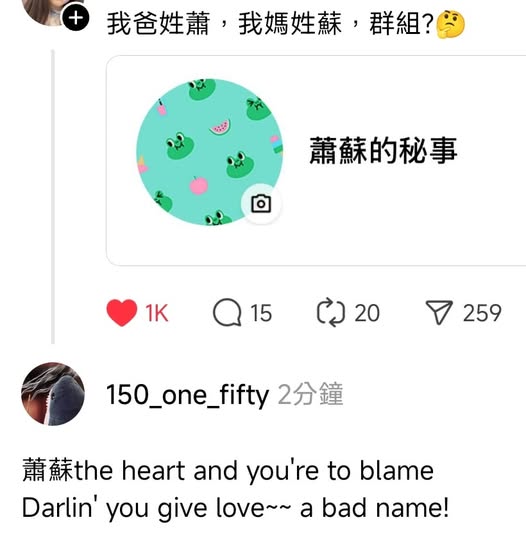
Task: Tap the 259 shares count
Action: click(482, 313)
